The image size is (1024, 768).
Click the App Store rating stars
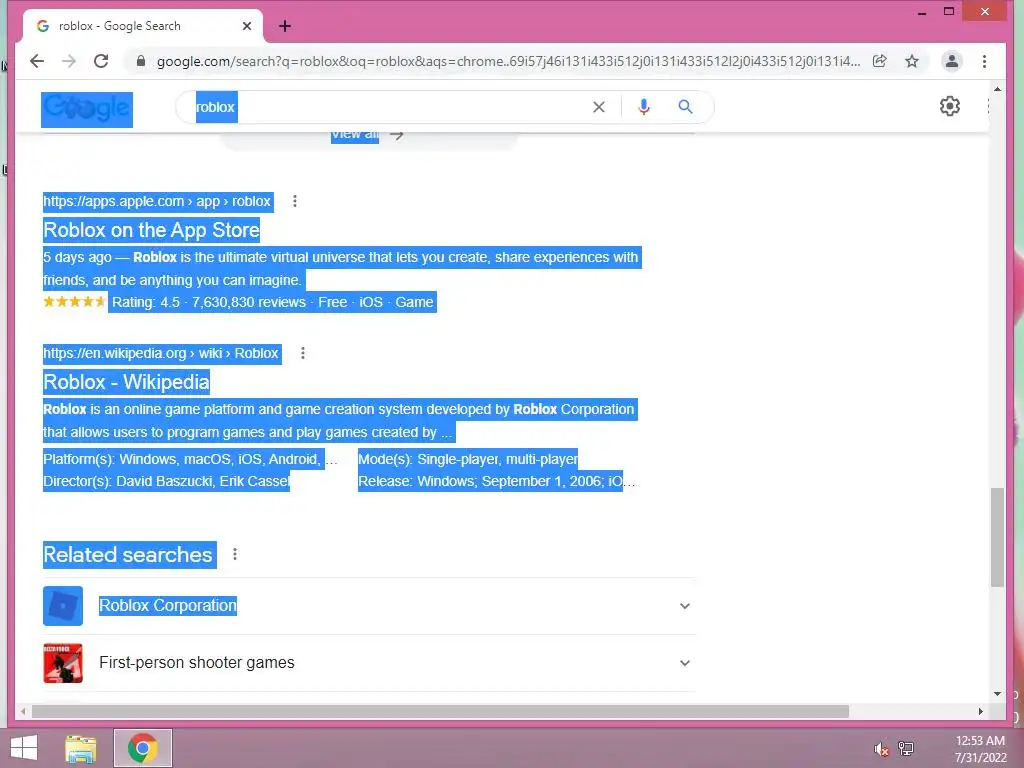pos(74,302)
